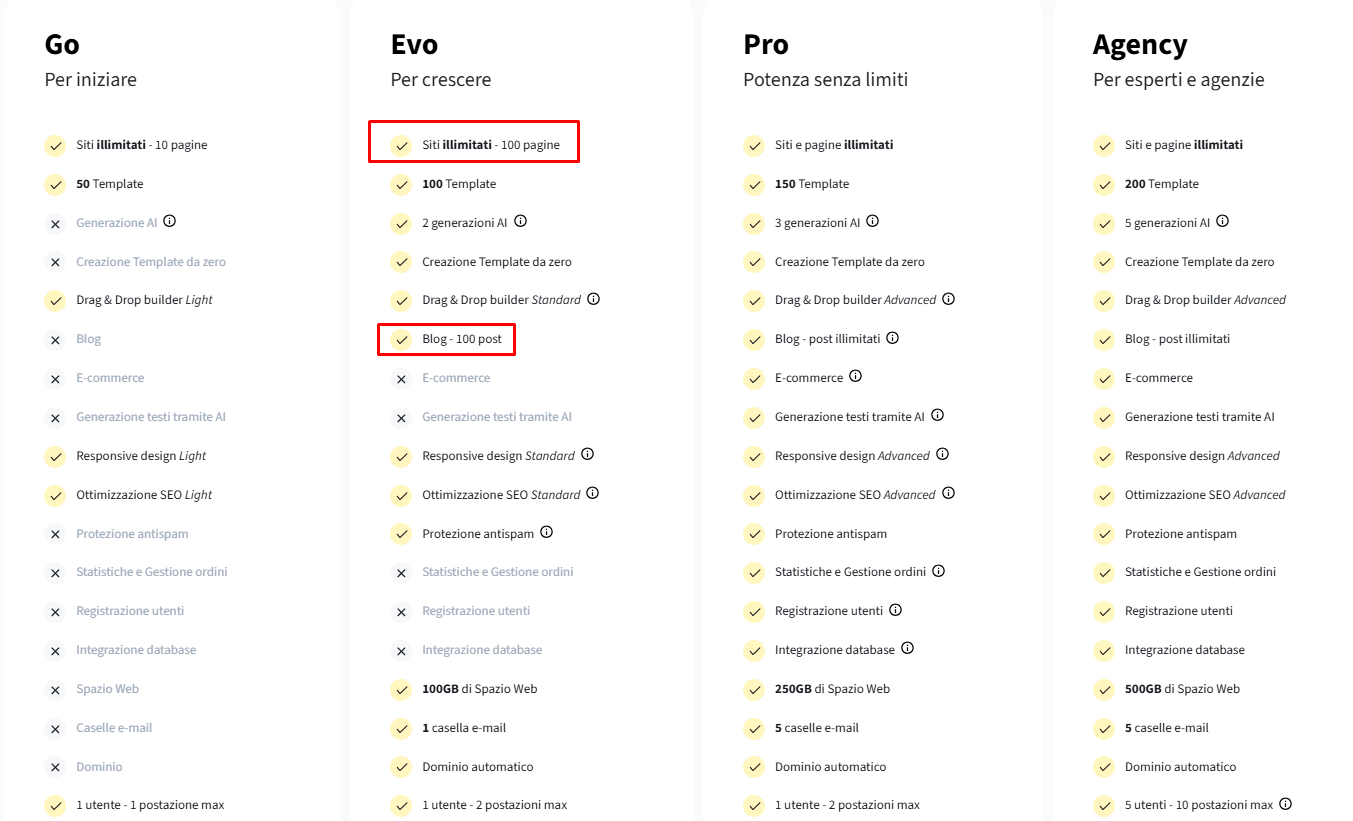Viewport: 1353px width, 821px height.
Task: Click info icon next to Agency 5 utenti
Action: [x=1285, y=804]
